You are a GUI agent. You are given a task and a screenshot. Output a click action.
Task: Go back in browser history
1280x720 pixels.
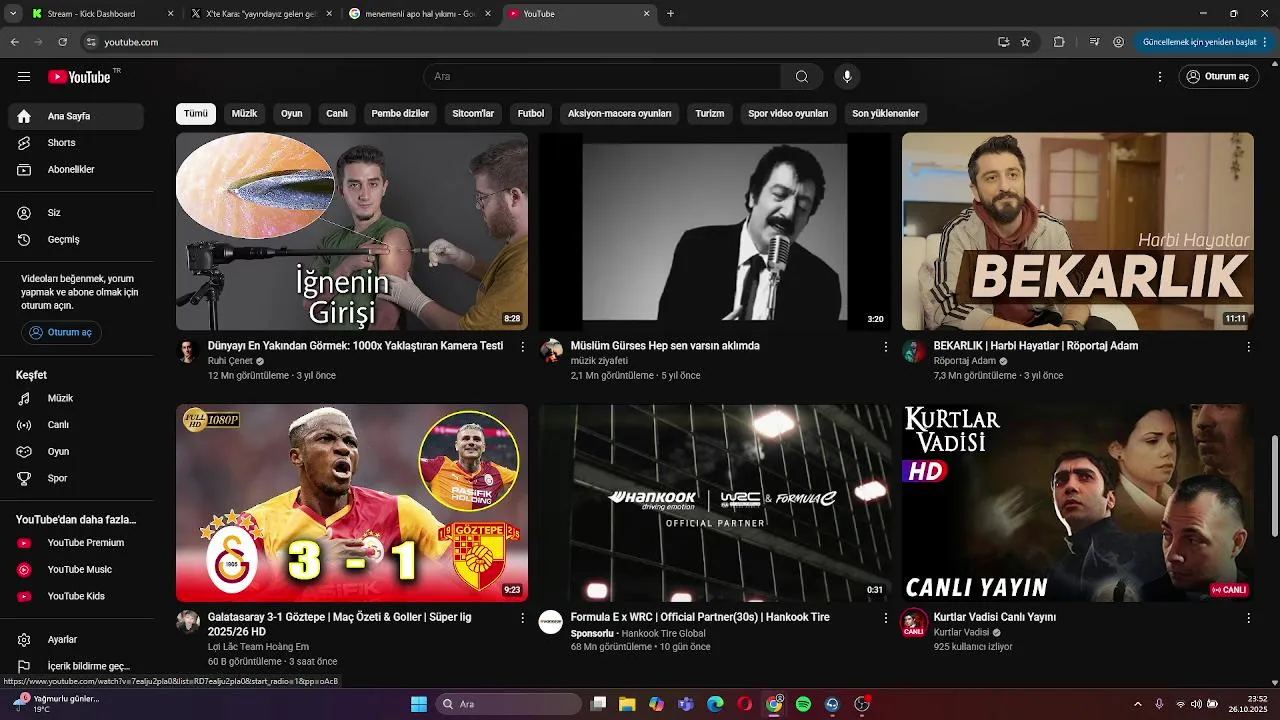tap(14, 42)
